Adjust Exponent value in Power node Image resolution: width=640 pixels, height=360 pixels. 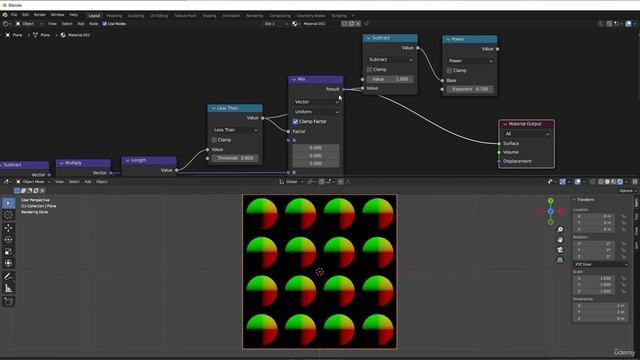click(470, 89)
